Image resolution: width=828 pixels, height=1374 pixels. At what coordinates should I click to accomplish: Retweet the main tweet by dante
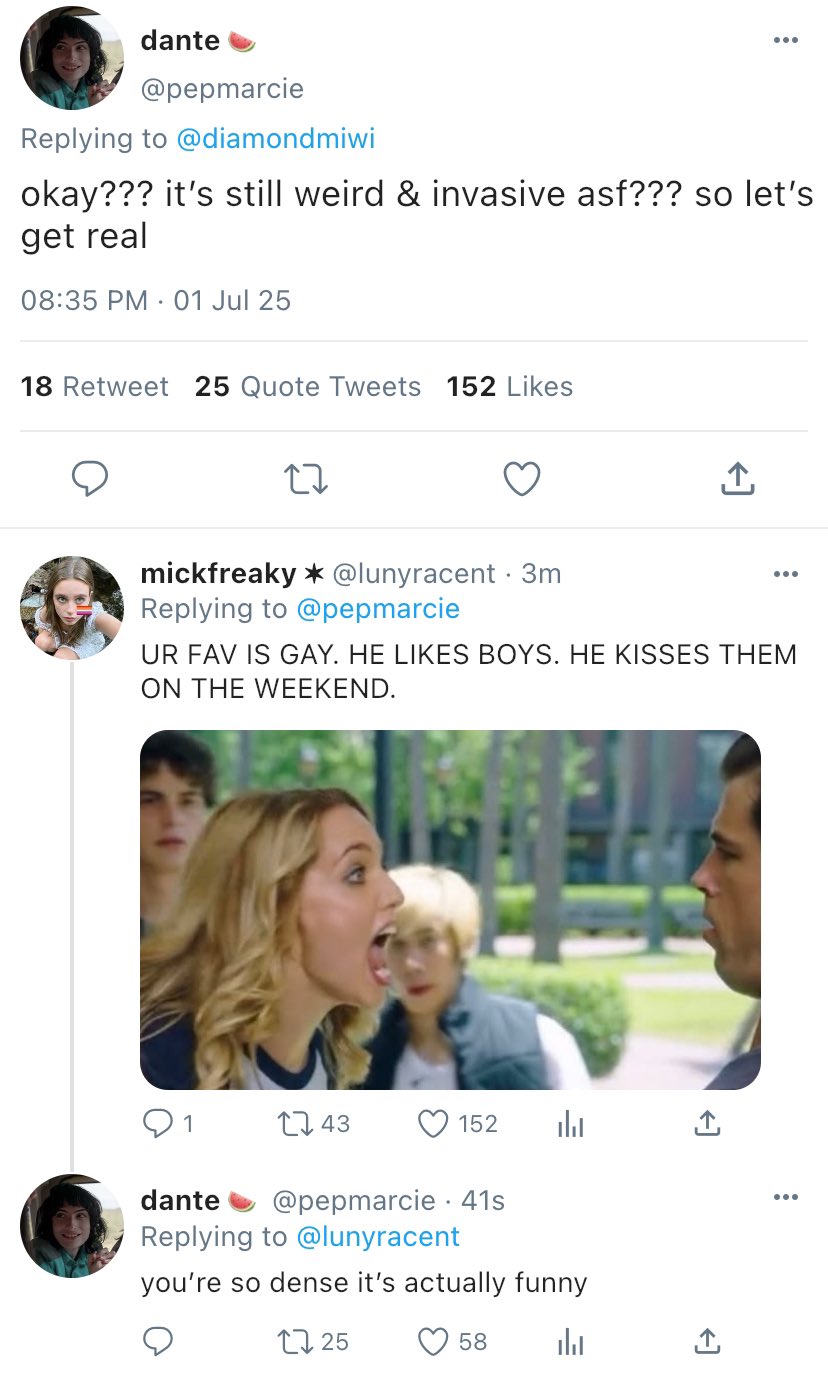point(306,479)
